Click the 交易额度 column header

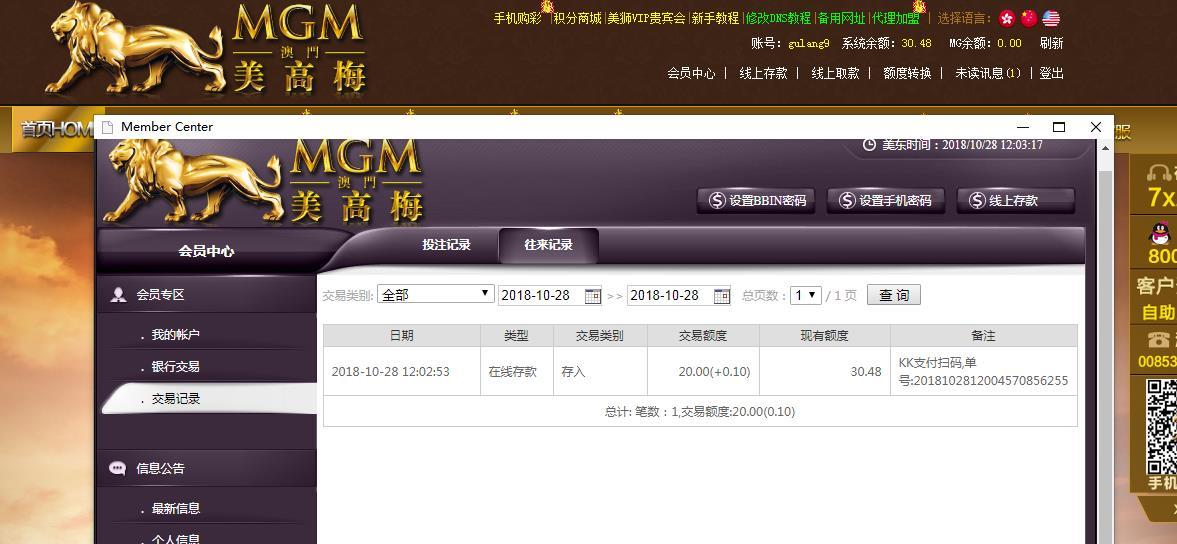point(703,336)
